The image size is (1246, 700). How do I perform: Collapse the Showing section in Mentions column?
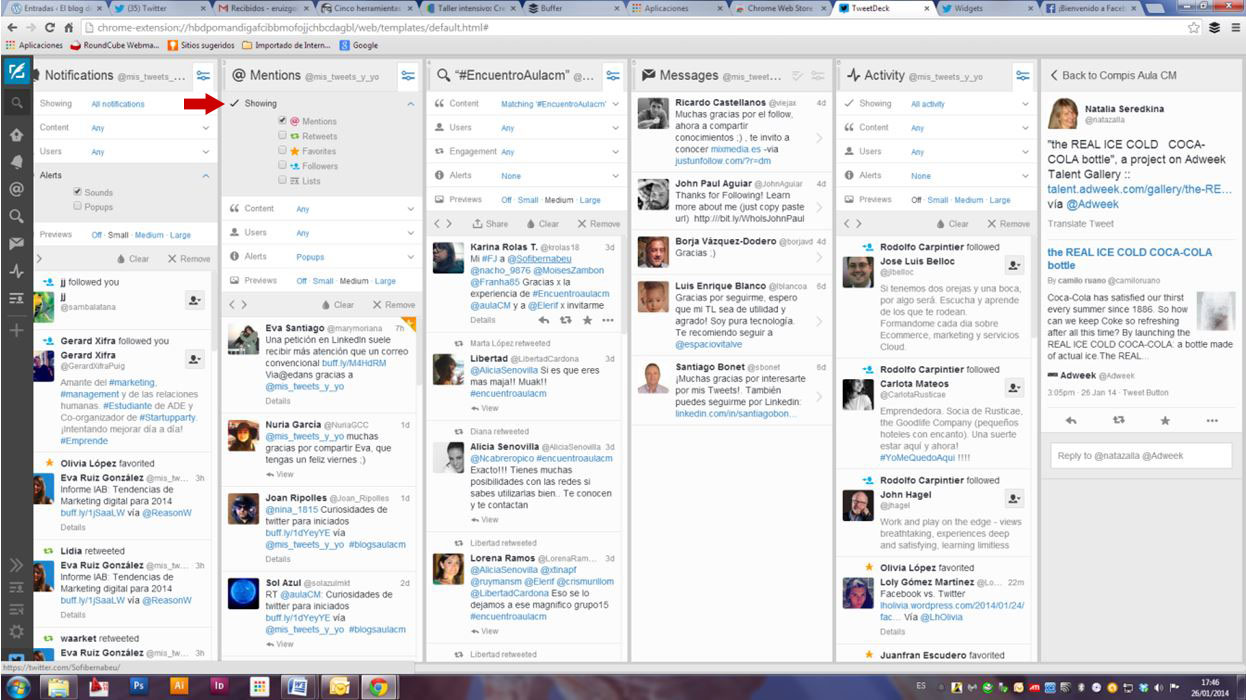click(x=410, y=104)
